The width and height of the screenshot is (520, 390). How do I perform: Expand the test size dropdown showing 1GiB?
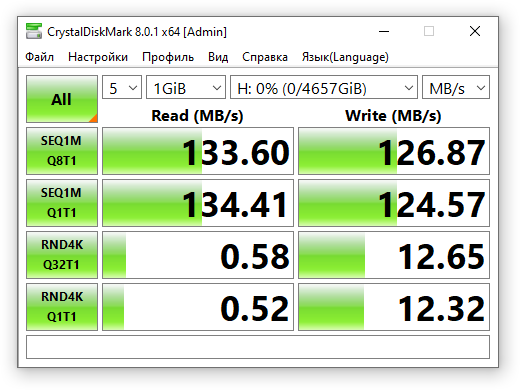(186, 87)
